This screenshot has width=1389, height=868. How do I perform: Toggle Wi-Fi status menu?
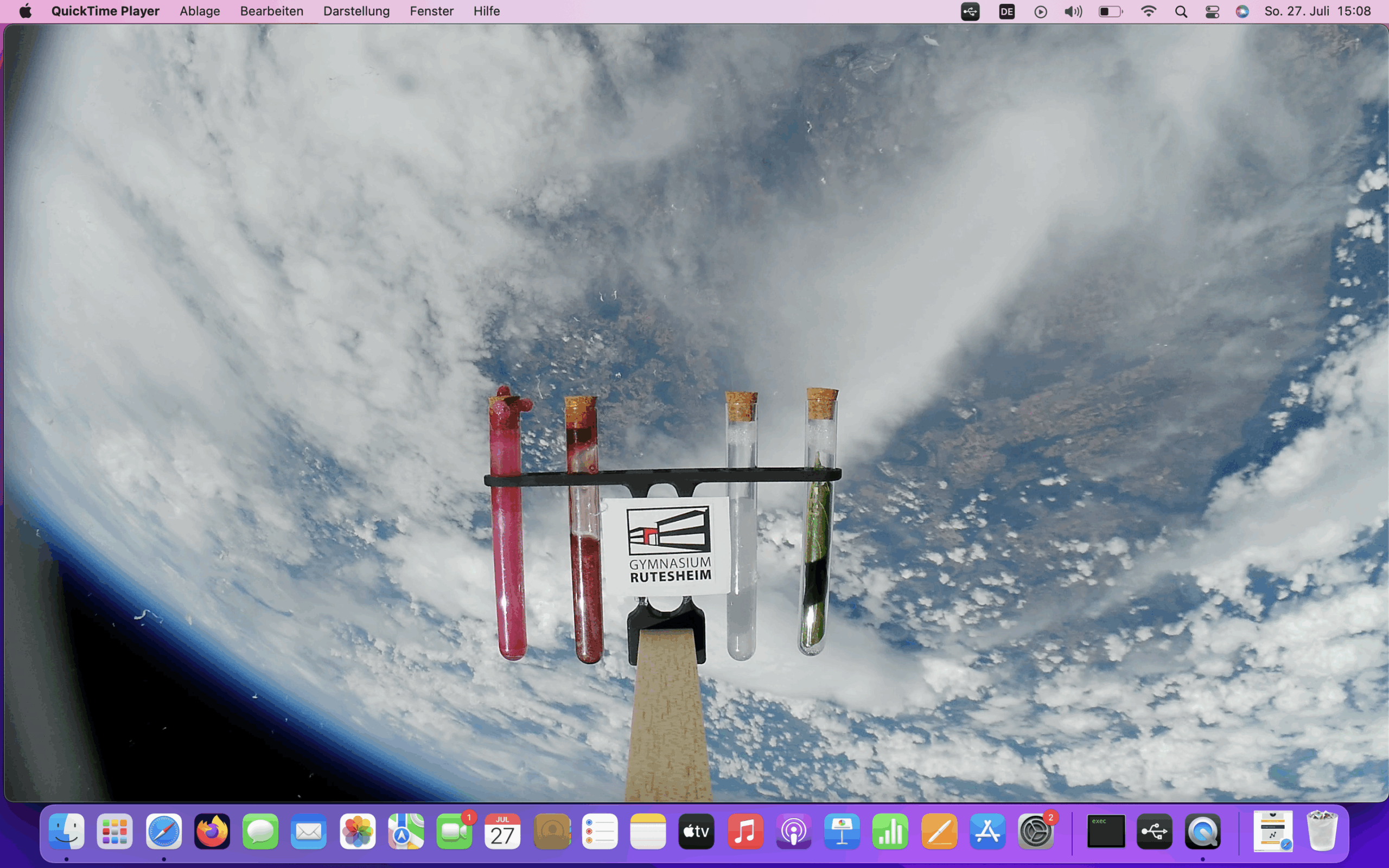pyautogui.click(x=1148, y=11)
